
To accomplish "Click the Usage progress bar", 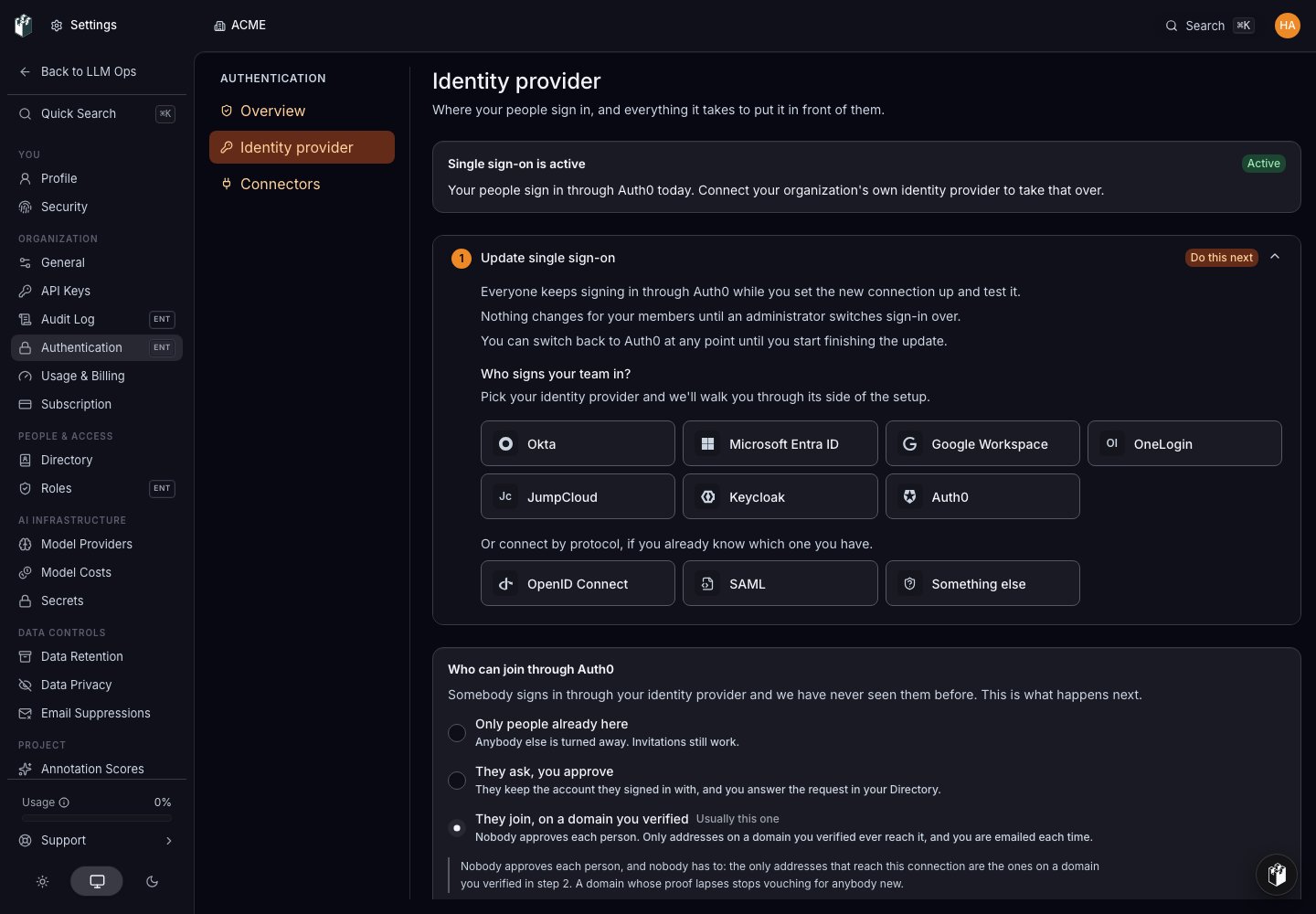I will click(x=97, y=819).
